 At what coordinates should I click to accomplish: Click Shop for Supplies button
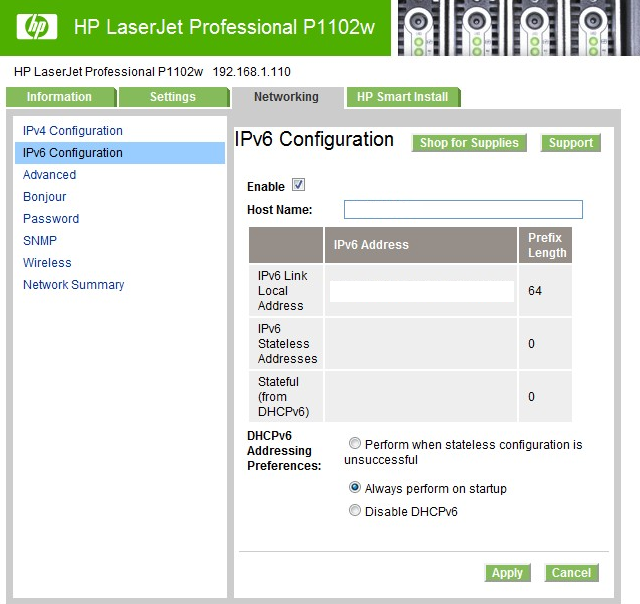coord(469,143)
